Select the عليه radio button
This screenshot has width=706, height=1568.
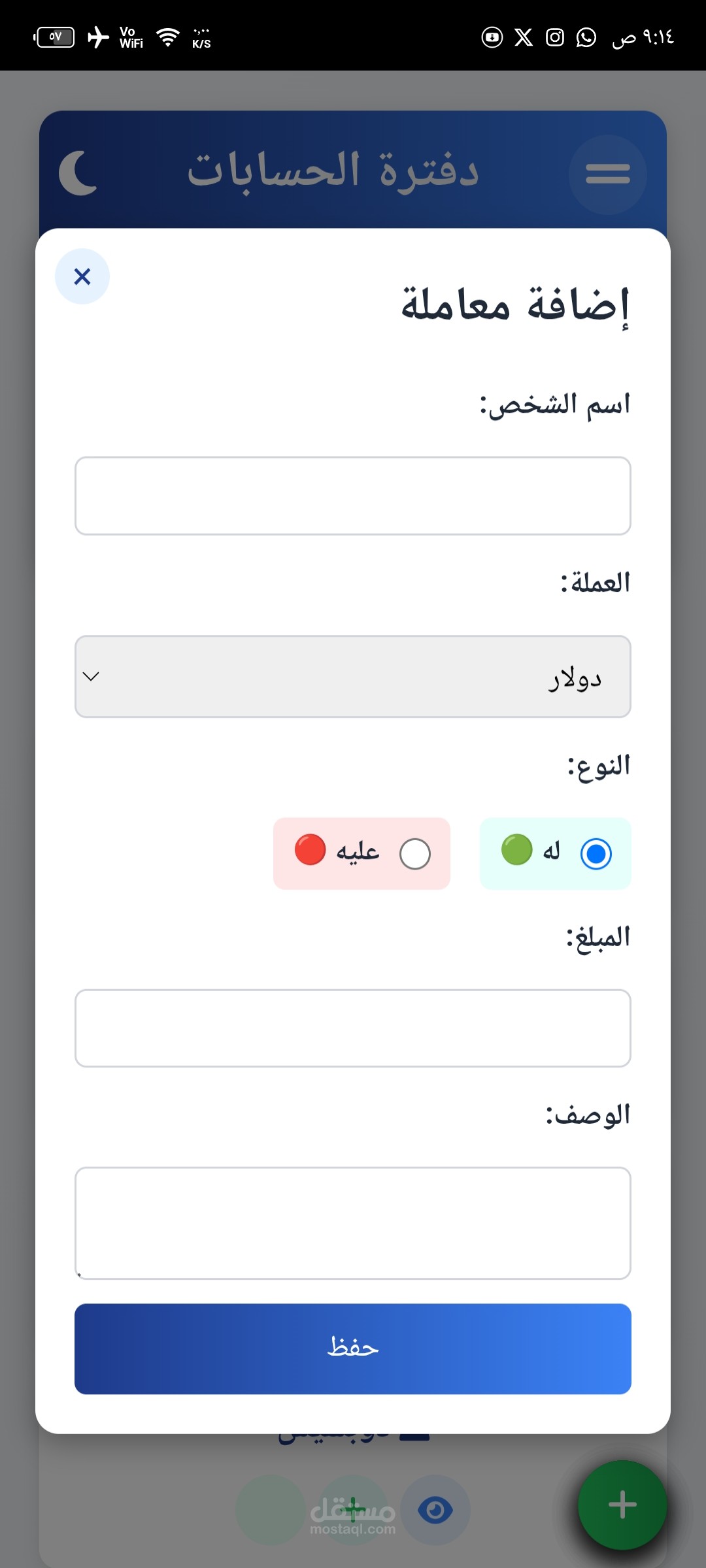point(414,853)
